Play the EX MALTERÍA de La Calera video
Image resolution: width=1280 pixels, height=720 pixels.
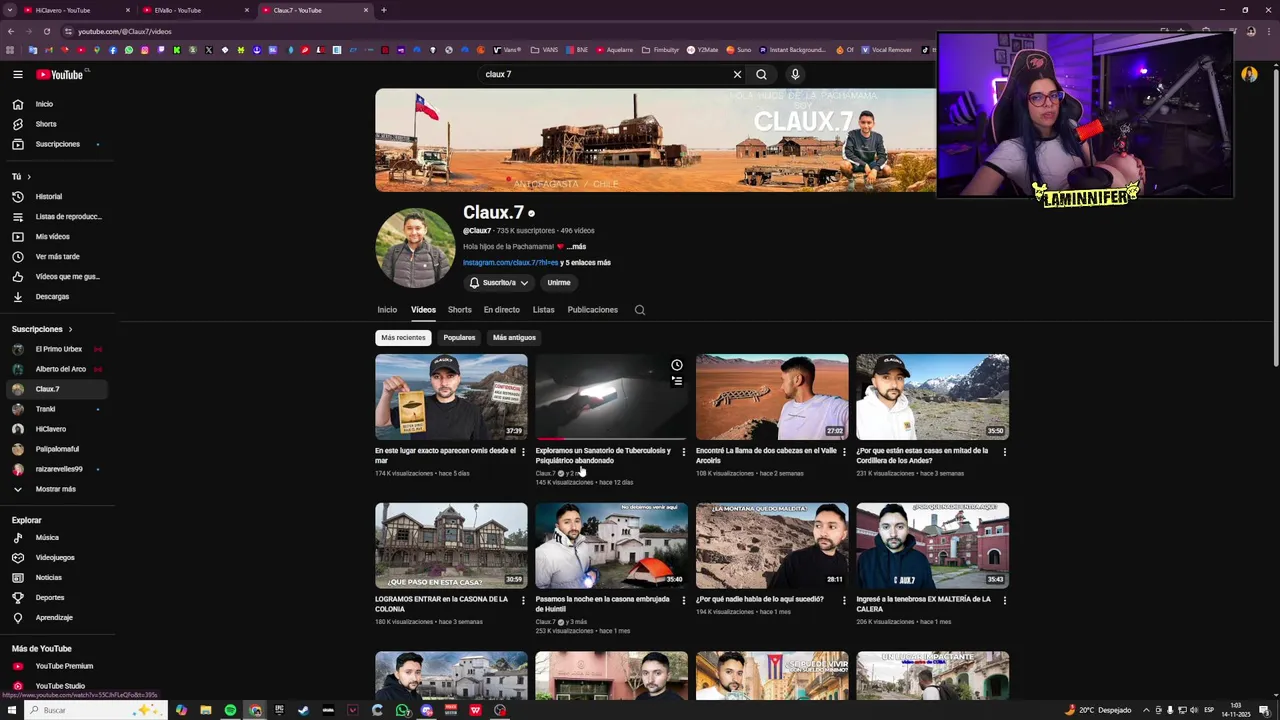click(x=932, y=546)
